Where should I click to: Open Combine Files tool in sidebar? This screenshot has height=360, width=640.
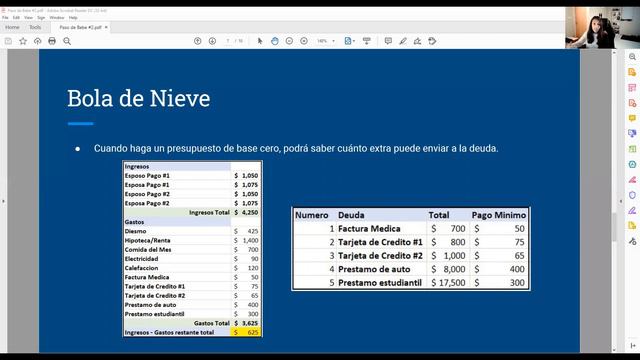tap(632, 133)
